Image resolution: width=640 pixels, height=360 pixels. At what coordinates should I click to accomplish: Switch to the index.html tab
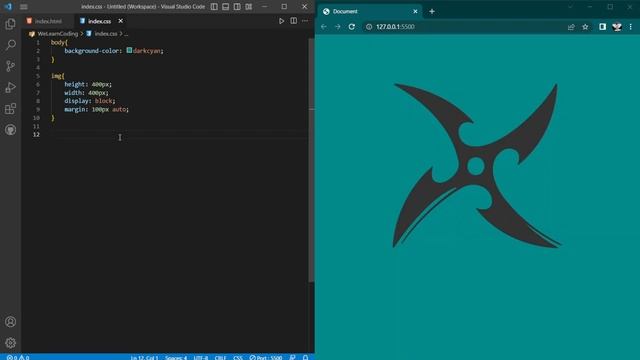pyautogui.click(x=48, y=21)
